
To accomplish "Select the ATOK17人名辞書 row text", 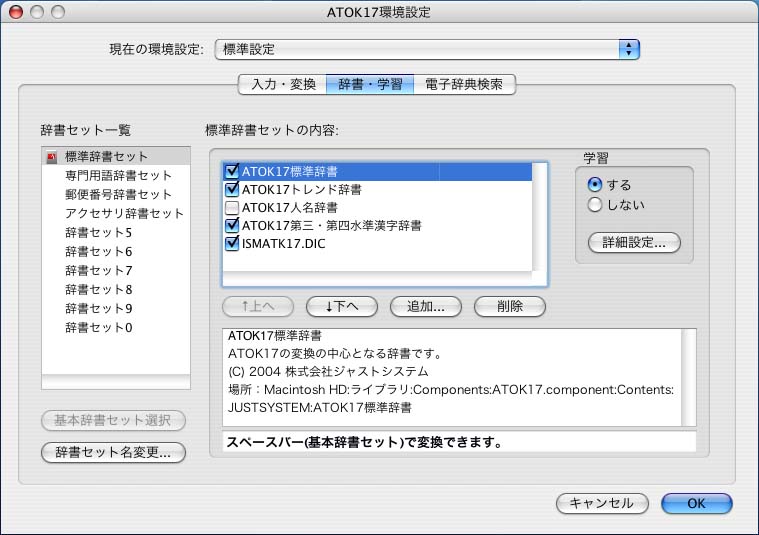I will (289, 208).
